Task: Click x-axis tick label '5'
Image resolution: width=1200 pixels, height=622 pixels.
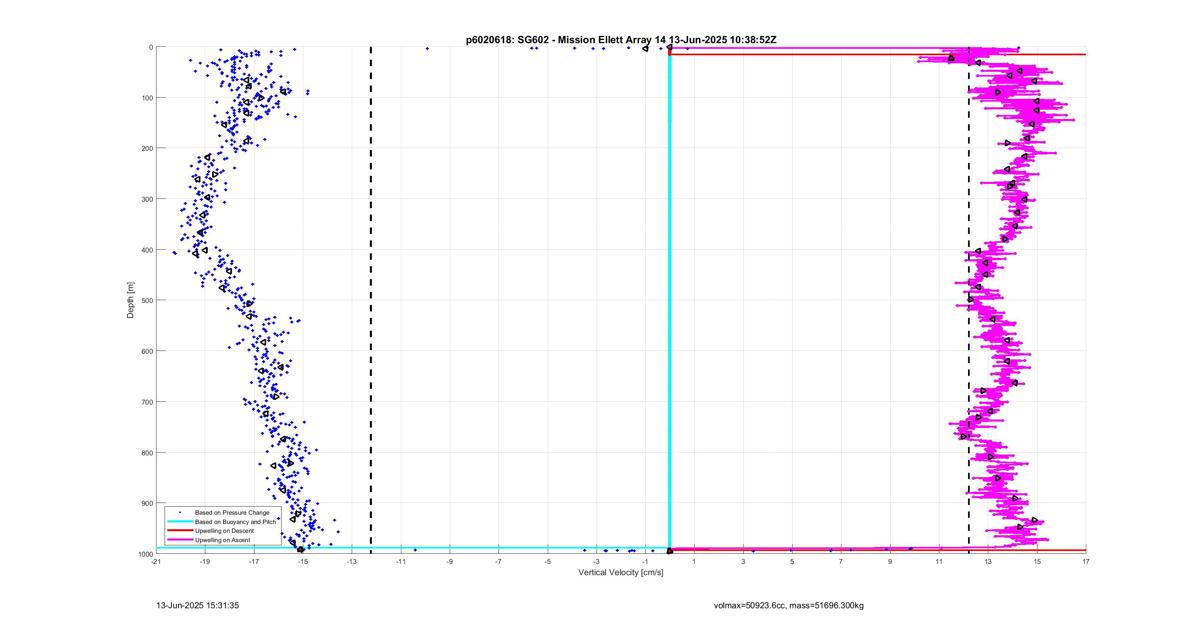Action: click(792, 562)
